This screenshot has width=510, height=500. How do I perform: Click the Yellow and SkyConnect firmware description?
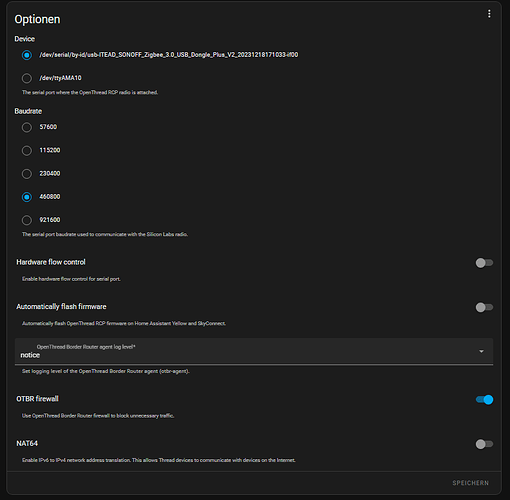(x=124, y=323)
